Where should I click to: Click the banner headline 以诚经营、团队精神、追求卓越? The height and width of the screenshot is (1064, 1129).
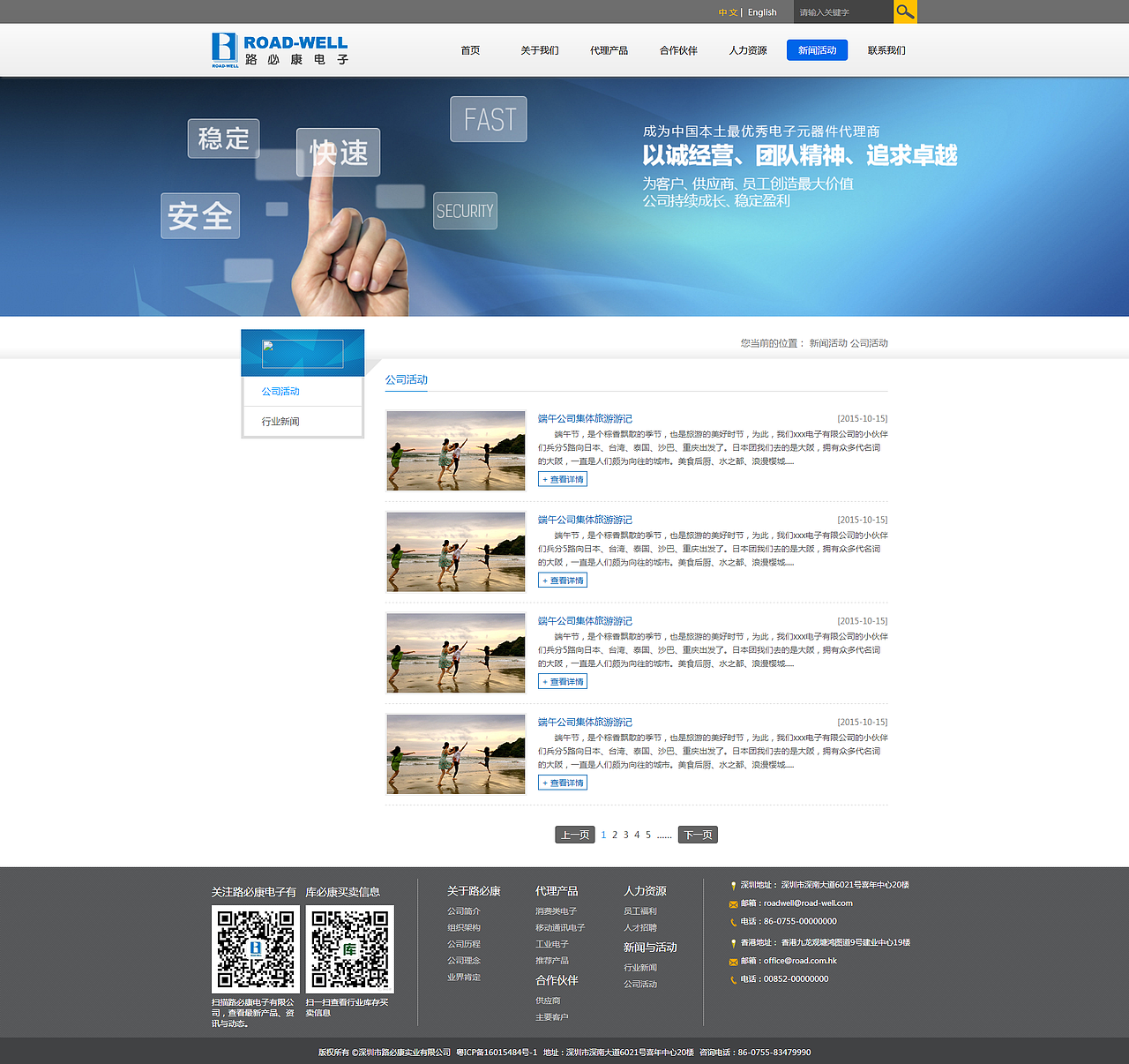800,156
